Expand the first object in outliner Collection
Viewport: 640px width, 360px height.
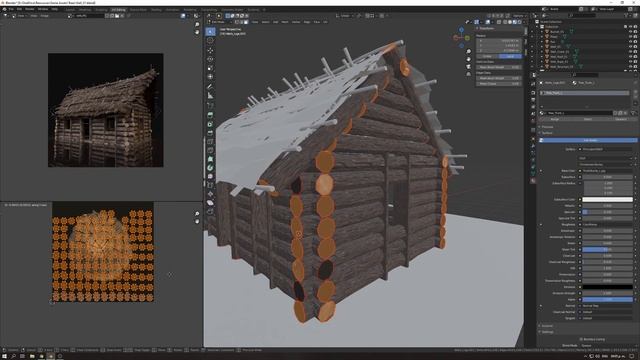pyautogui.click(x=542, y=31)
